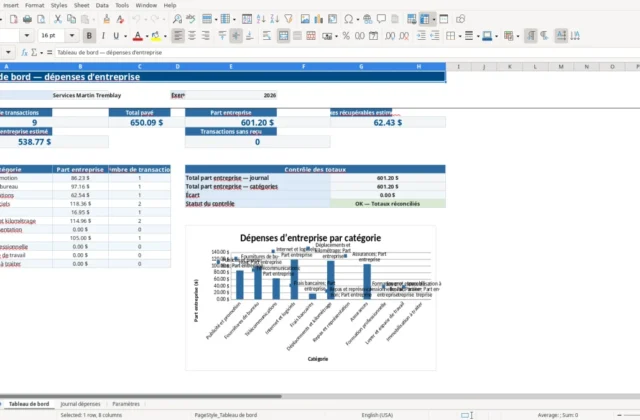Format cell as date icon

[x=373, y=36]
